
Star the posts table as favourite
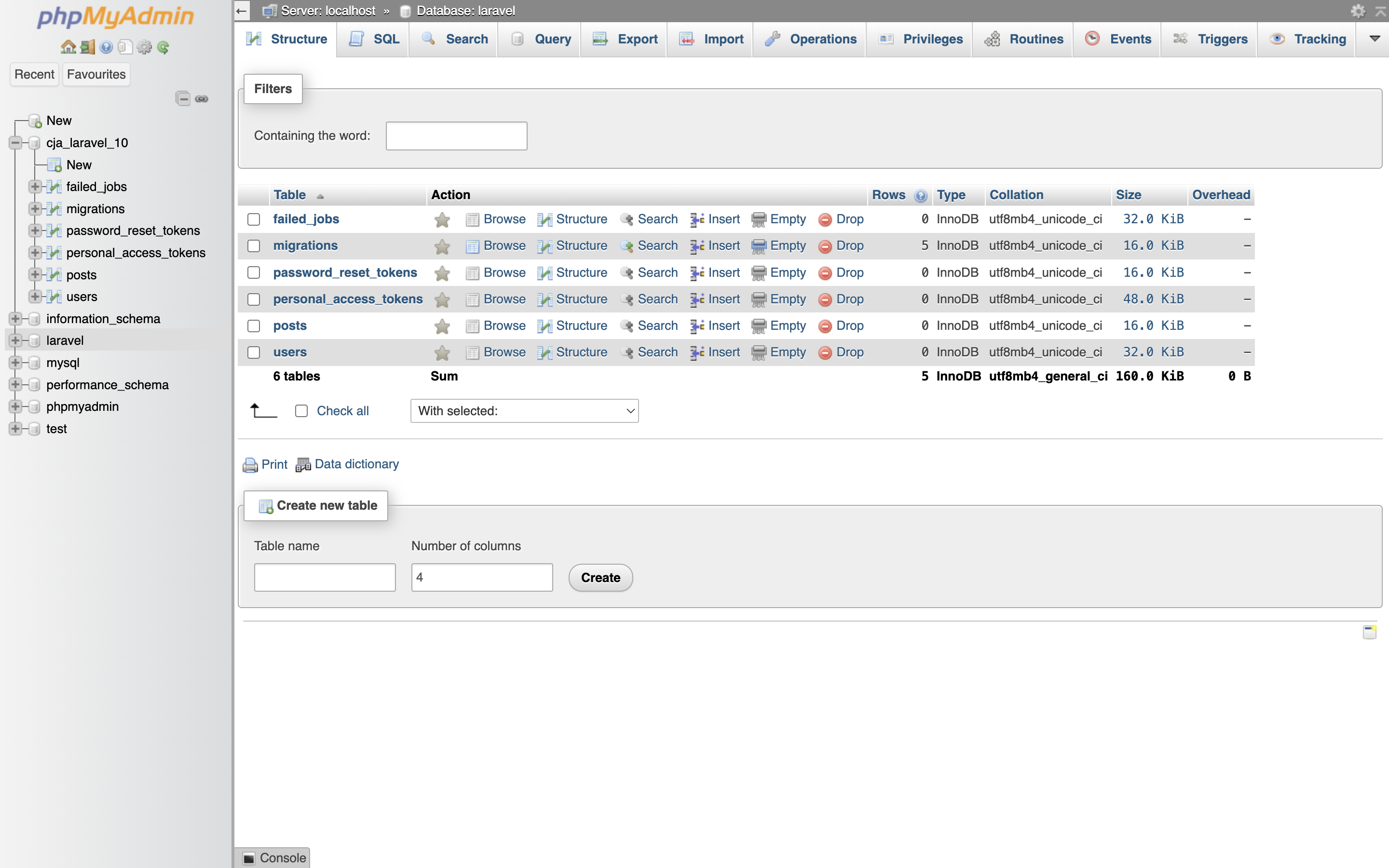pos(442,326)
